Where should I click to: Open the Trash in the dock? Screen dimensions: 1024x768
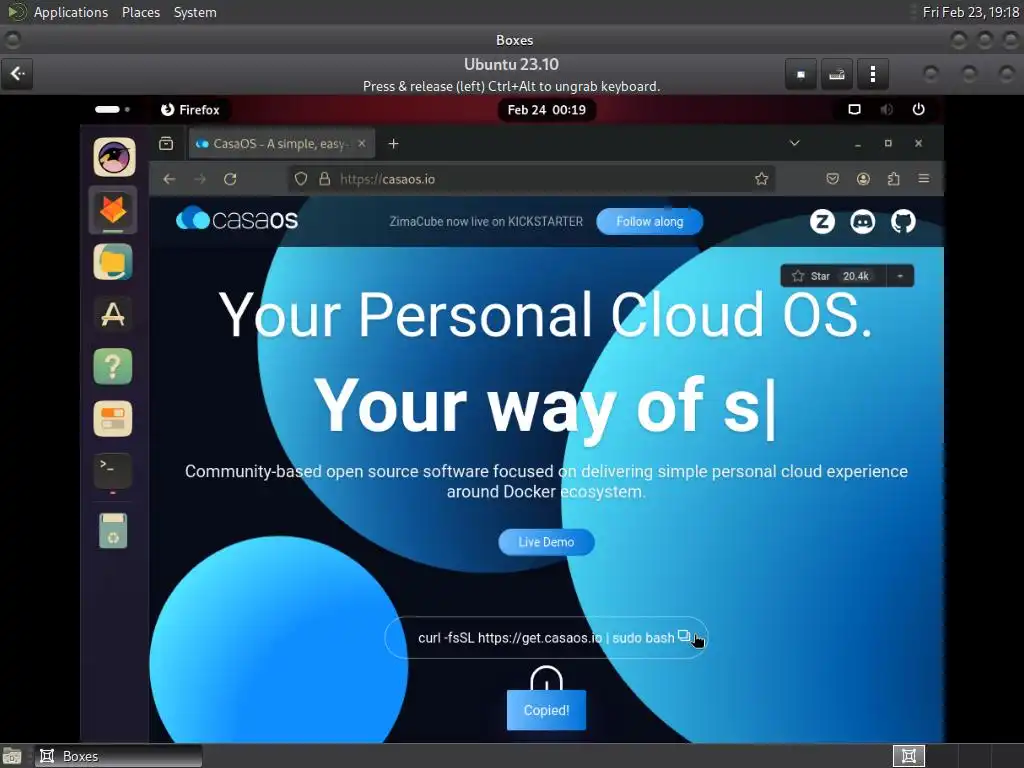click(x=113, y=530)
